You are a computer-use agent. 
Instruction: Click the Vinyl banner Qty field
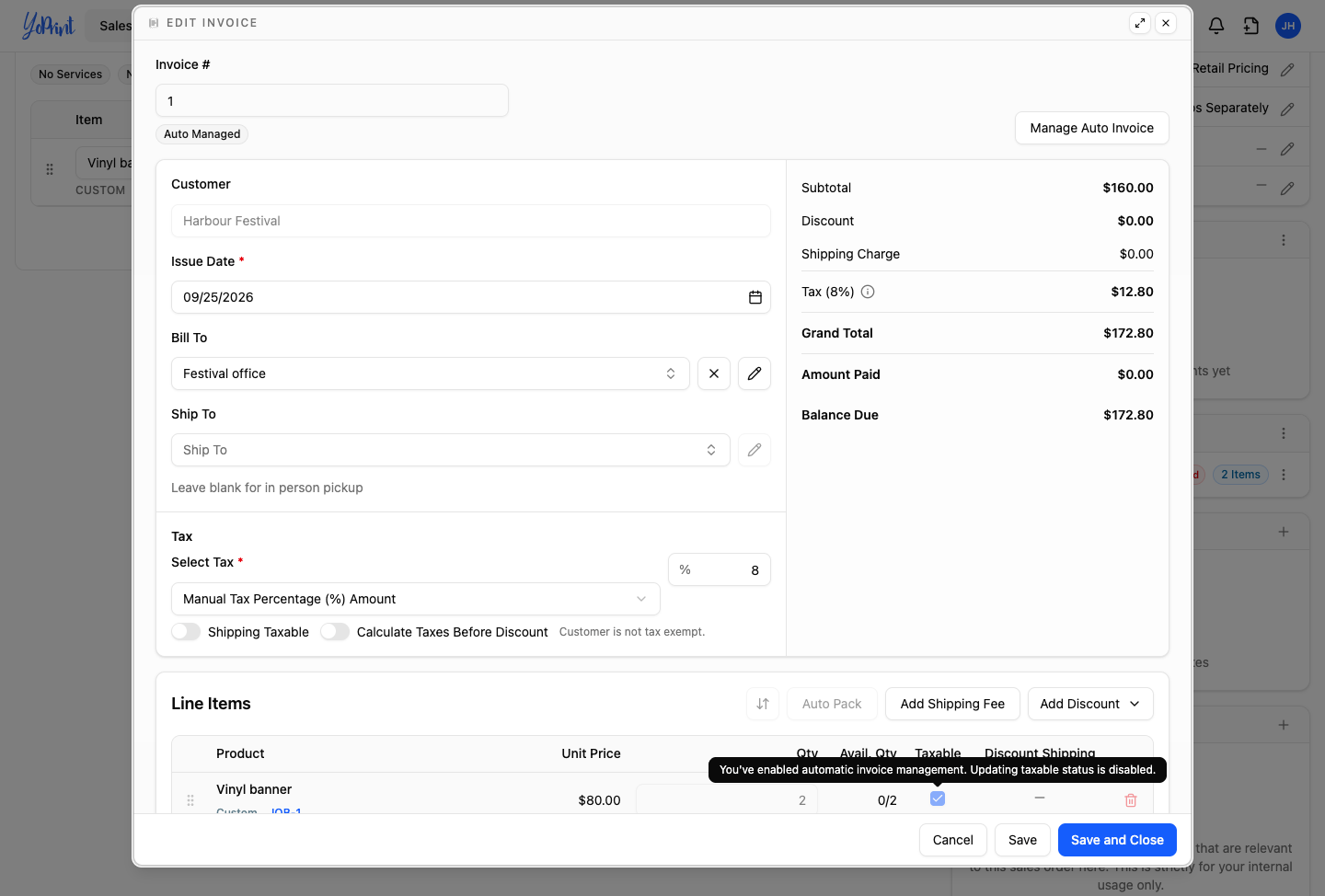[x=727, y=800]
